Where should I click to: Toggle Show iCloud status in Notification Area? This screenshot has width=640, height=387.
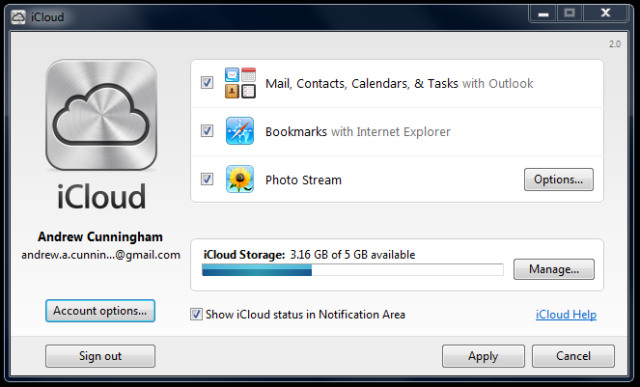pos(196,314)
